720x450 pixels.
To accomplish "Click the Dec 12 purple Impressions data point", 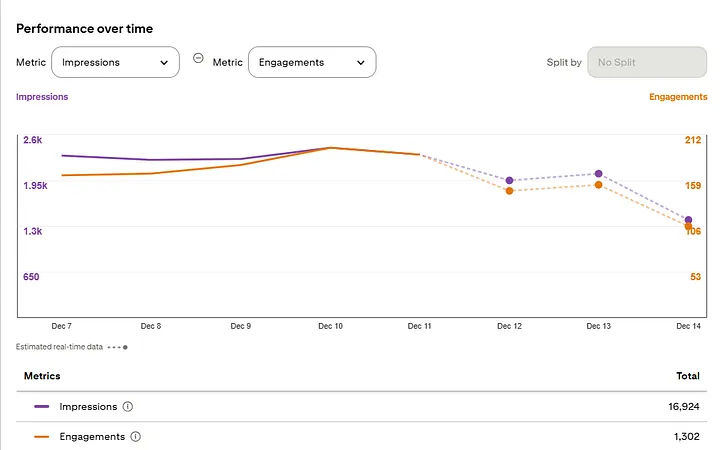I will tap(510, 180).
